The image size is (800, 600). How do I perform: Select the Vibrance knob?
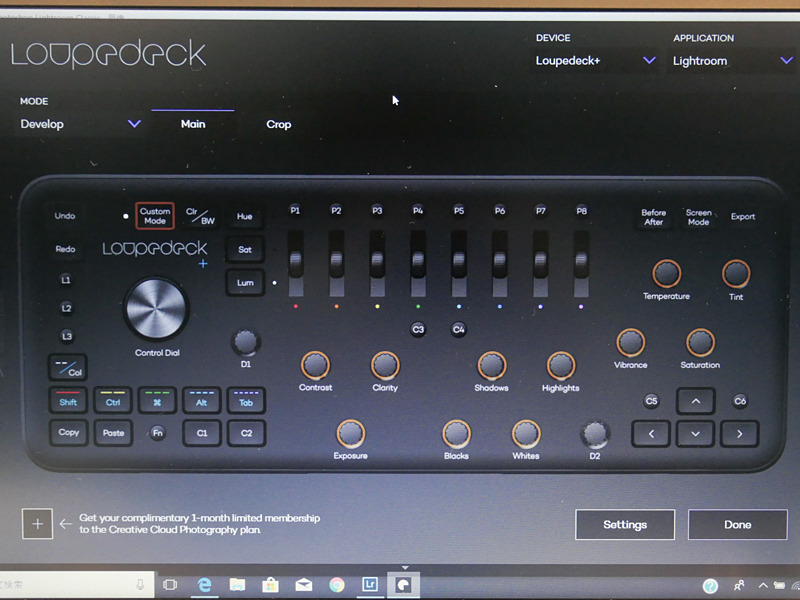click(631, 342)
